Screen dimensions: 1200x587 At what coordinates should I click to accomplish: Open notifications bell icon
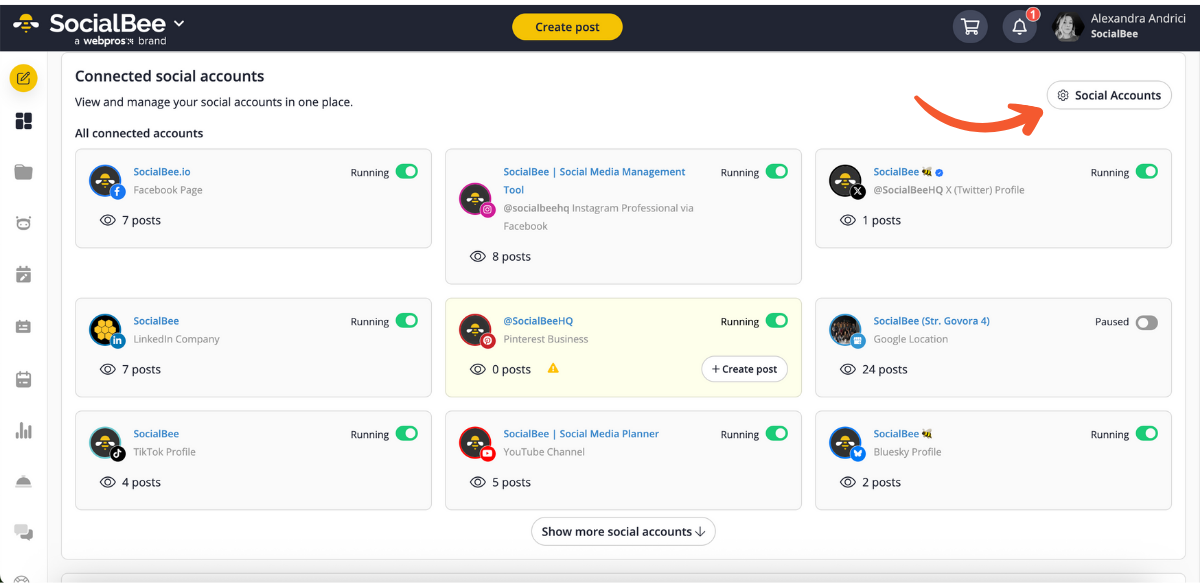1019,27
